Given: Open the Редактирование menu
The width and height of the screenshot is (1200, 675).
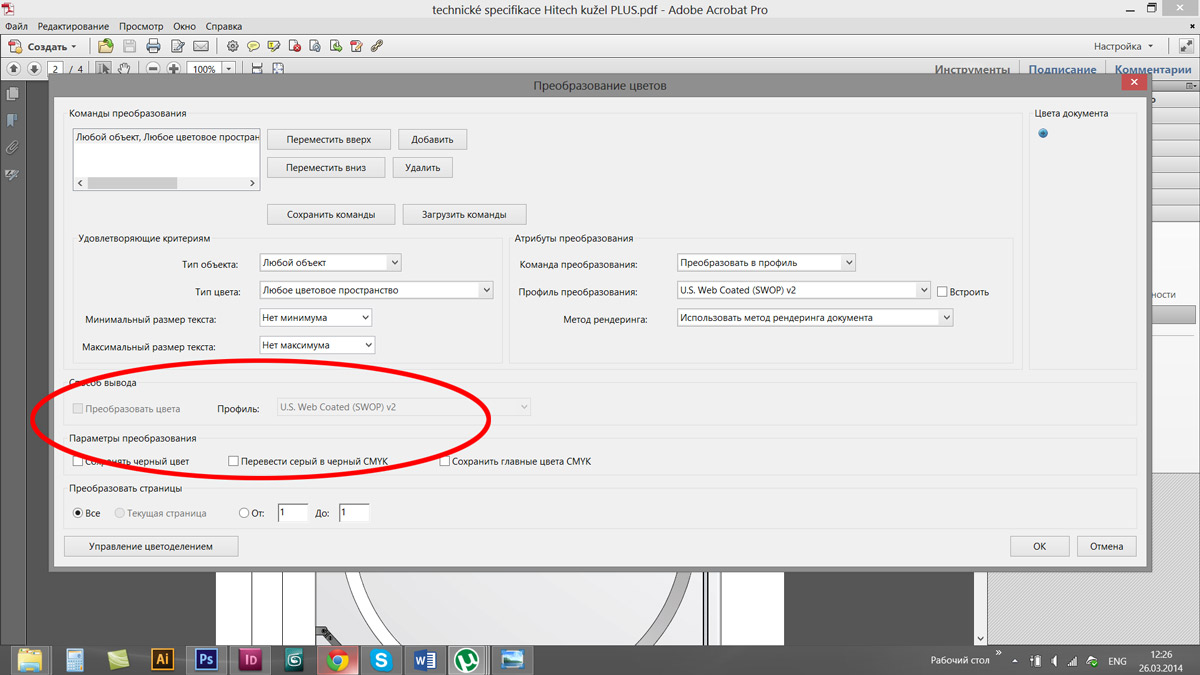Looking at the screenshot, I should 74,26.
